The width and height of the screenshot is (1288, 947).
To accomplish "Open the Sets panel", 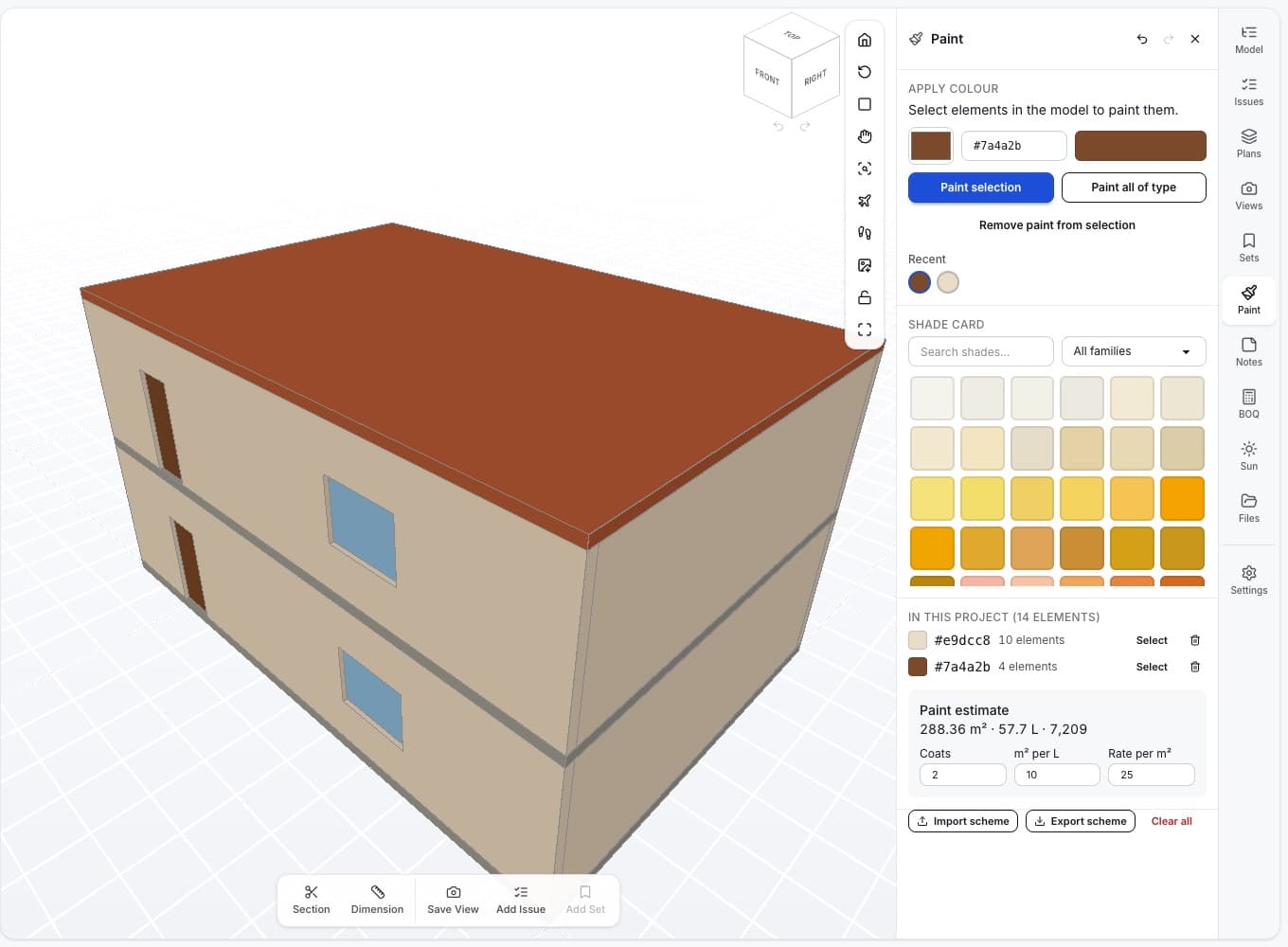I will coord(1248,248).
